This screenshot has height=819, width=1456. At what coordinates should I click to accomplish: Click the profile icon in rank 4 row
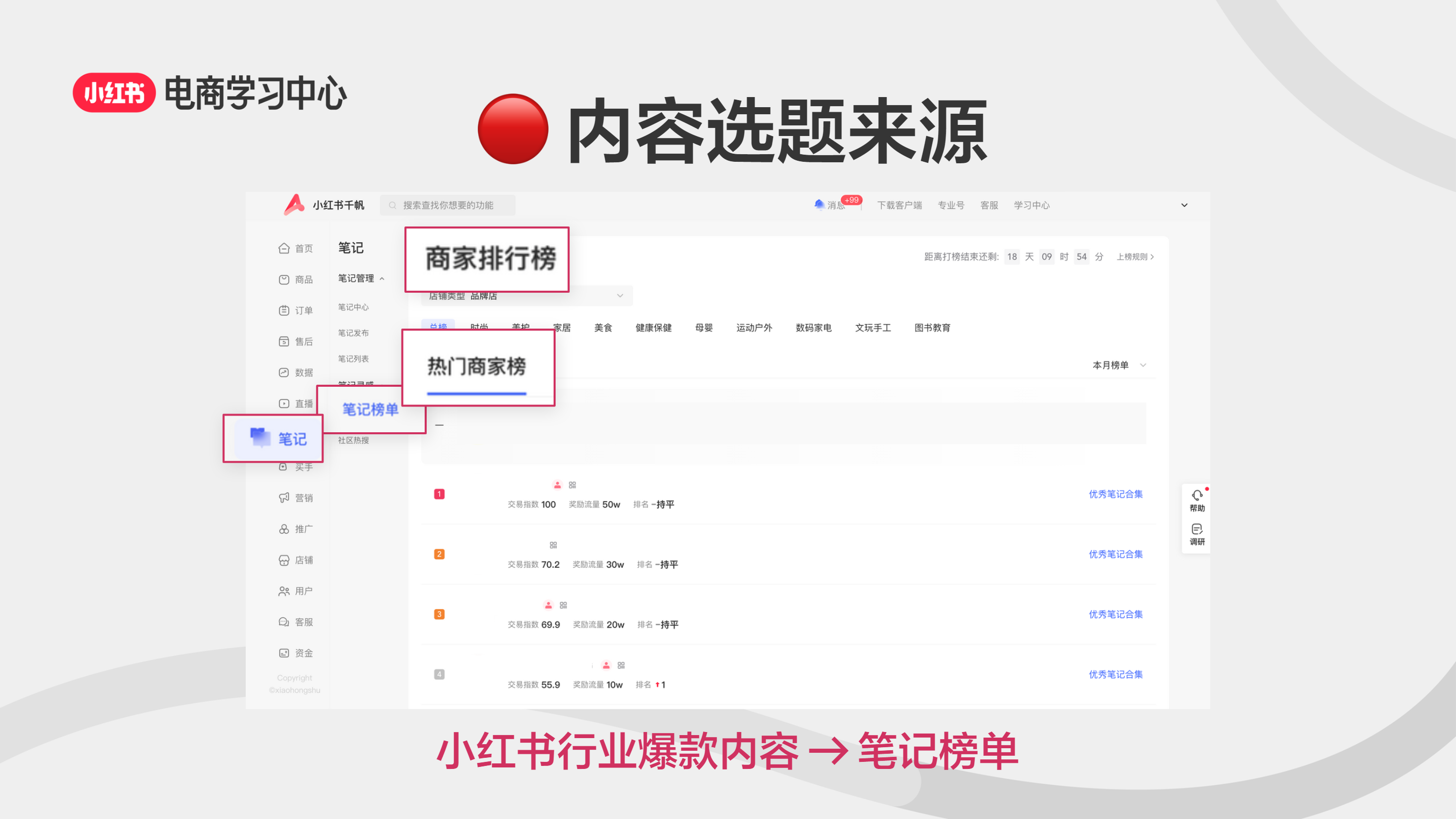click(x=606, y=665)
